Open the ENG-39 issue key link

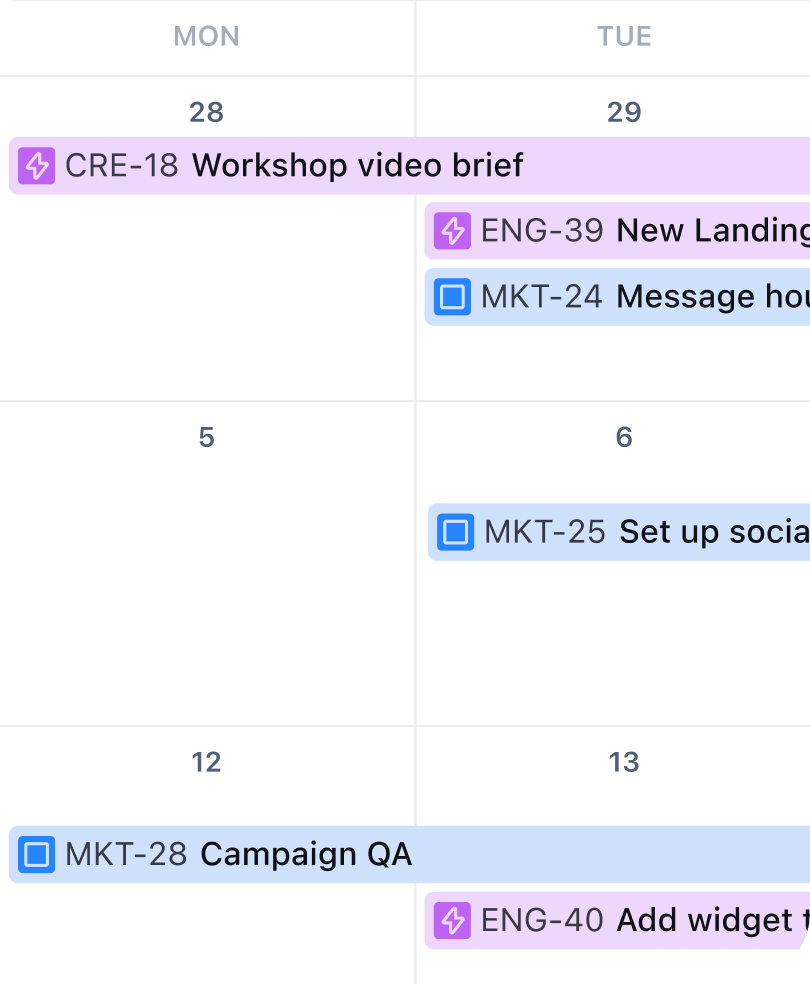[x=542, y=231]
